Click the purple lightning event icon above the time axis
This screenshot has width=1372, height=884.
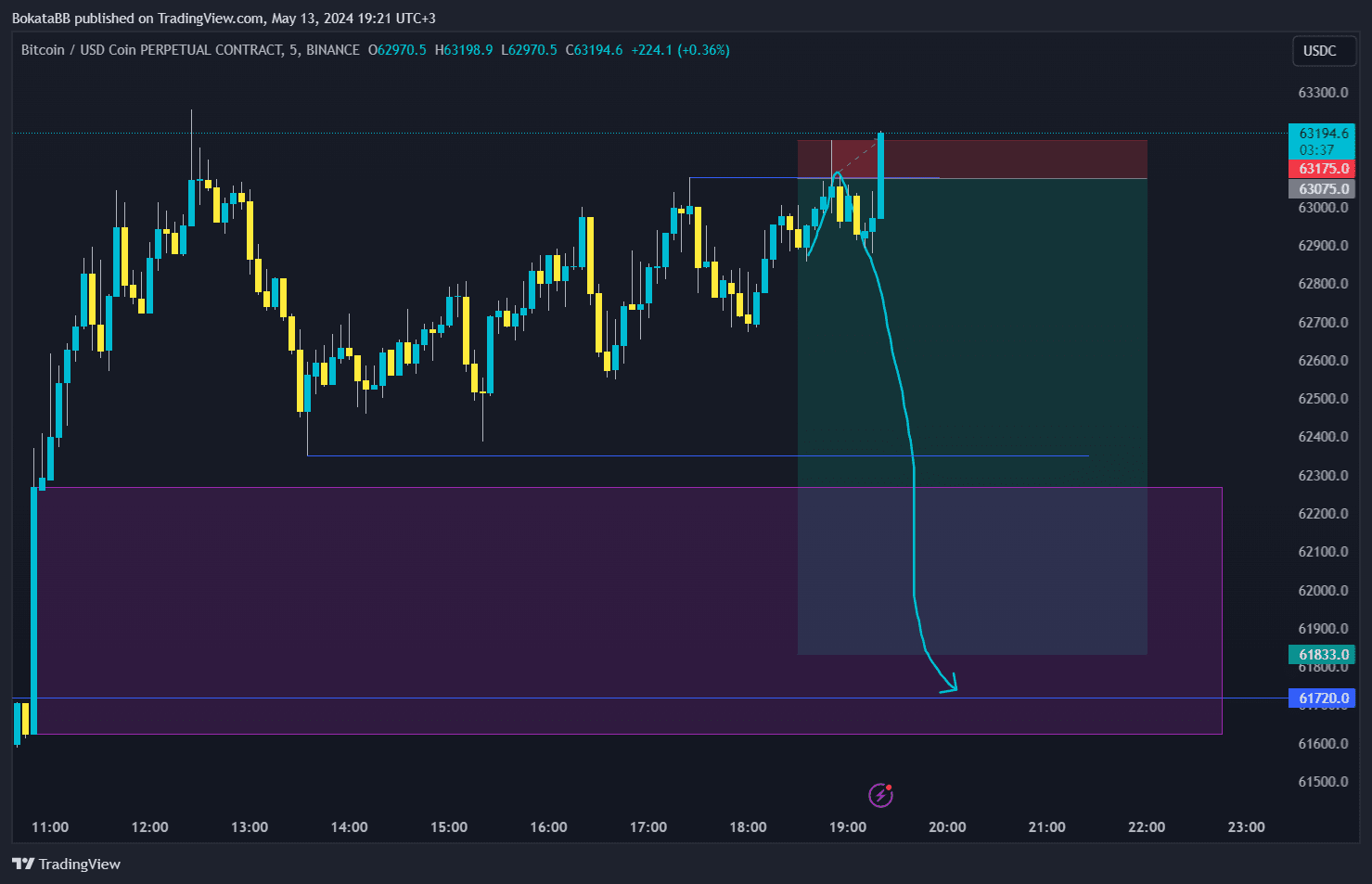coord(879,795)
